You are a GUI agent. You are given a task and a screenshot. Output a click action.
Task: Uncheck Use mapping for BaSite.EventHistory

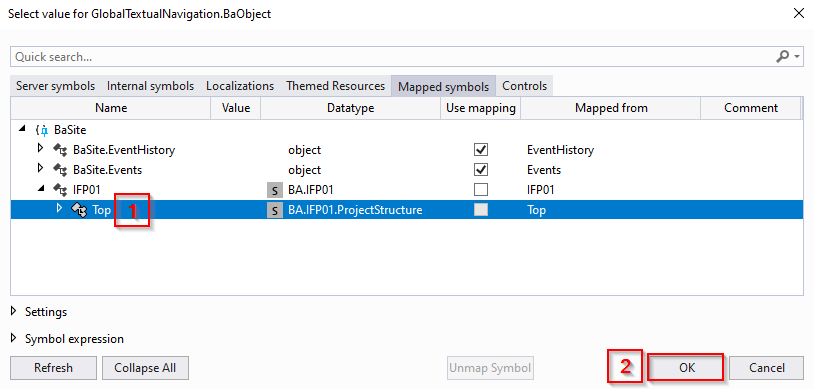tap(481, 150)
